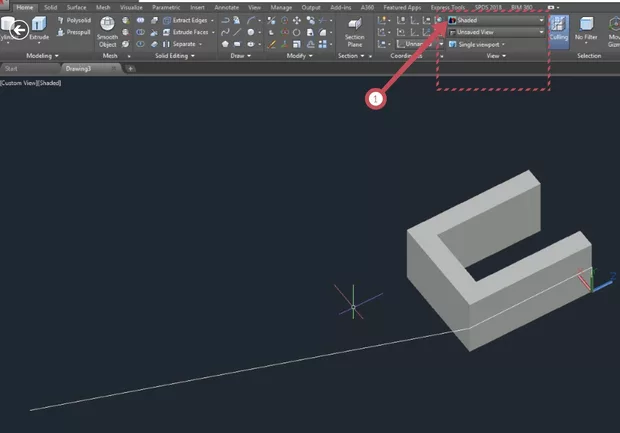Open the Parametric ribbon tab
This screenshot has height=433, width=620.
(x=166, y=7)
